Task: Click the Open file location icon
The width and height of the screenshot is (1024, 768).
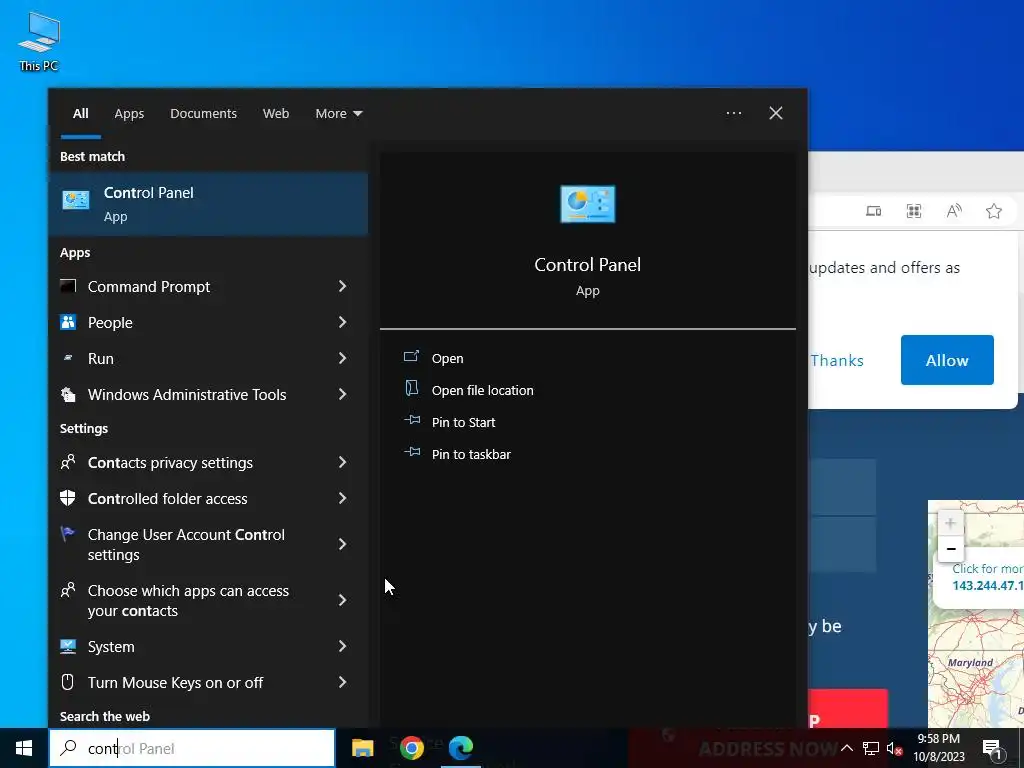Action: click(411, 388)
